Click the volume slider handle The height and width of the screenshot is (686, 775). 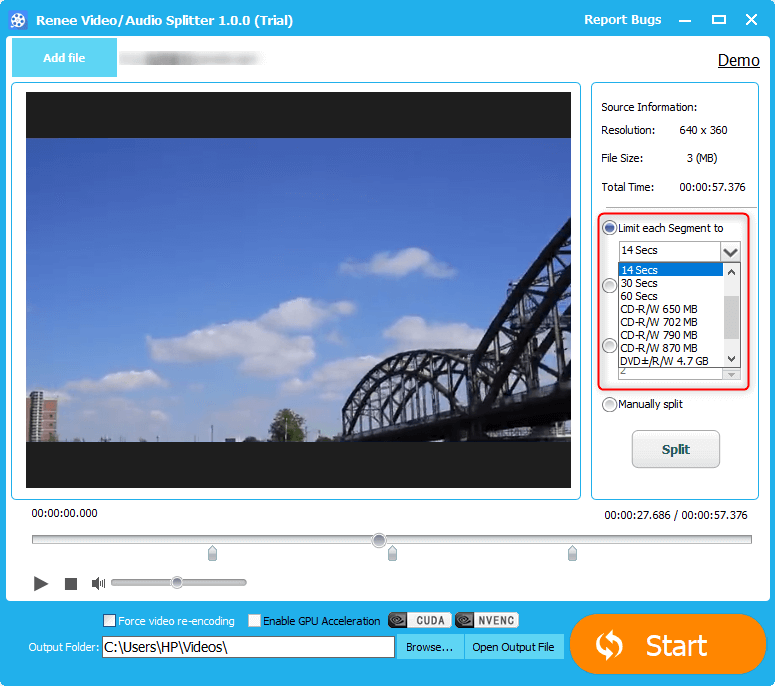click(177, 582)
